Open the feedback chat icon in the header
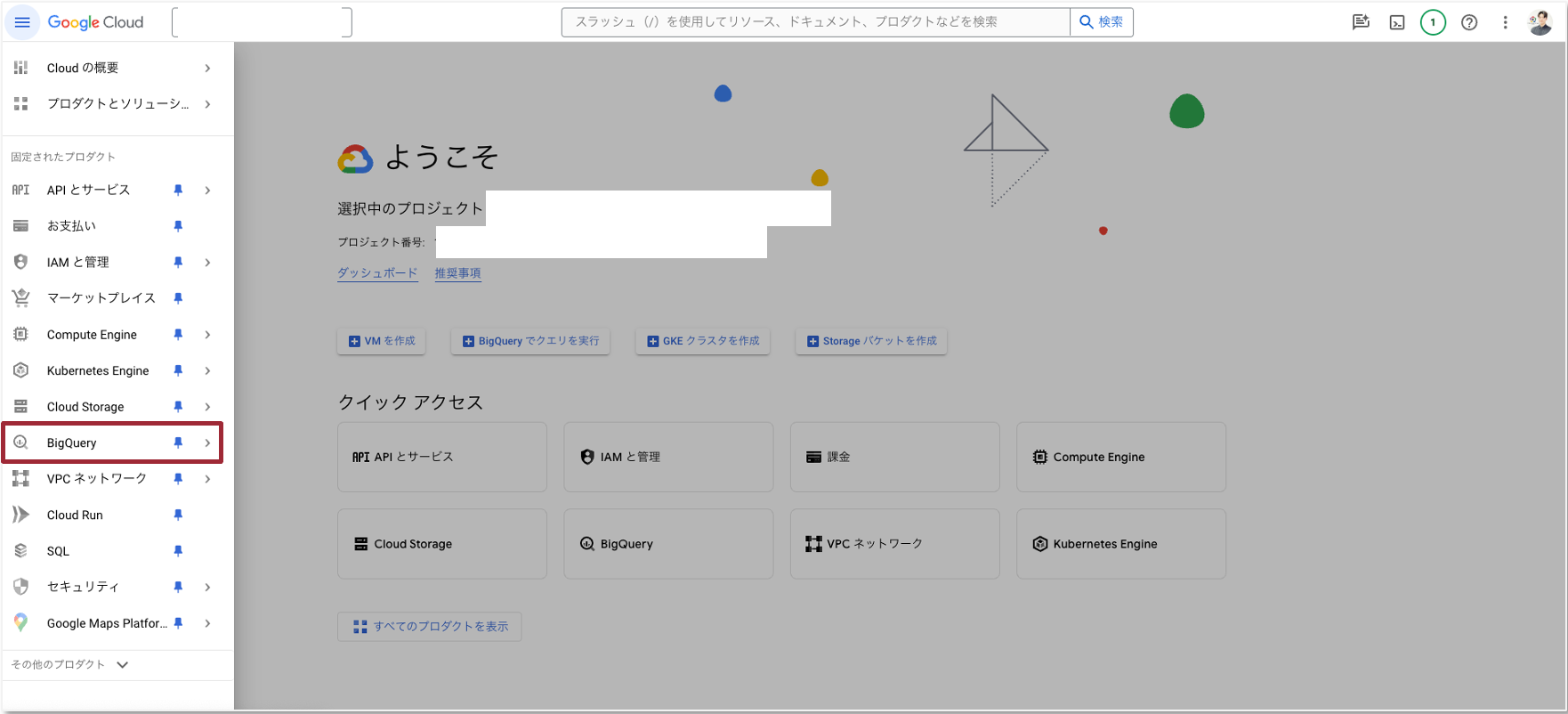Screen dimensions: 1568x714 coord(1361,22)
